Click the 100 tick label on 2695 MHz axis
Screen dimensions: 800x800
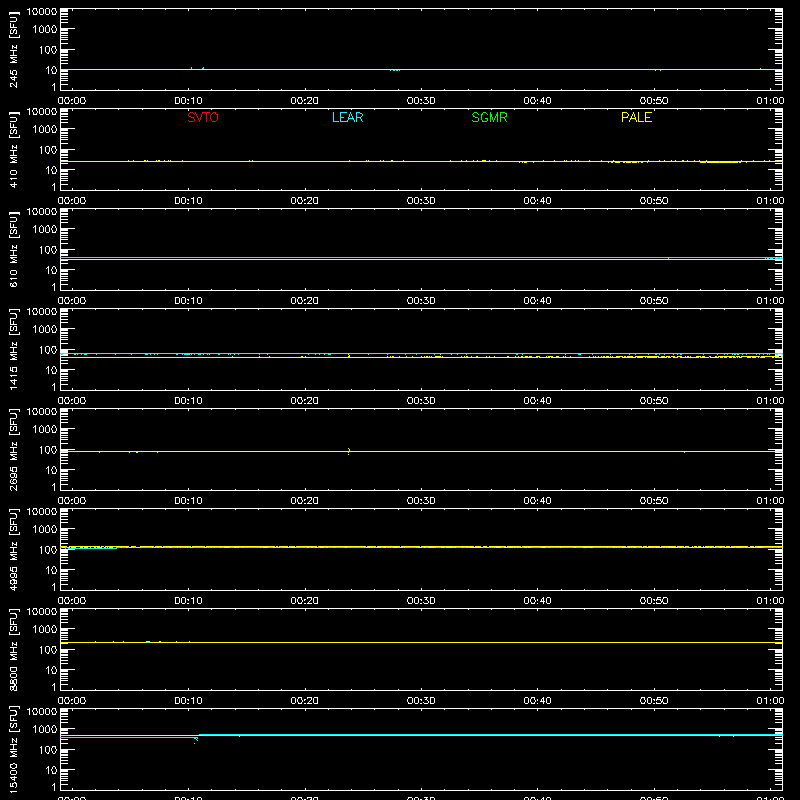coord(48,450)
